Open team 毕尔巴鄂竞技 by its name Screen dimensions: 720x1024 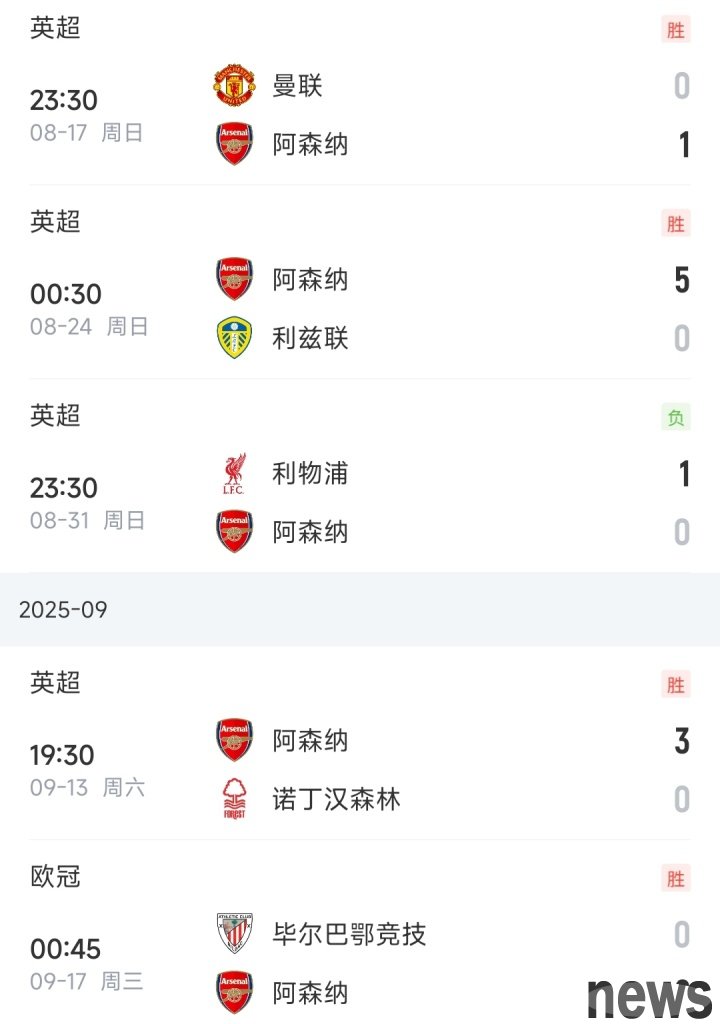click(350, 934)
